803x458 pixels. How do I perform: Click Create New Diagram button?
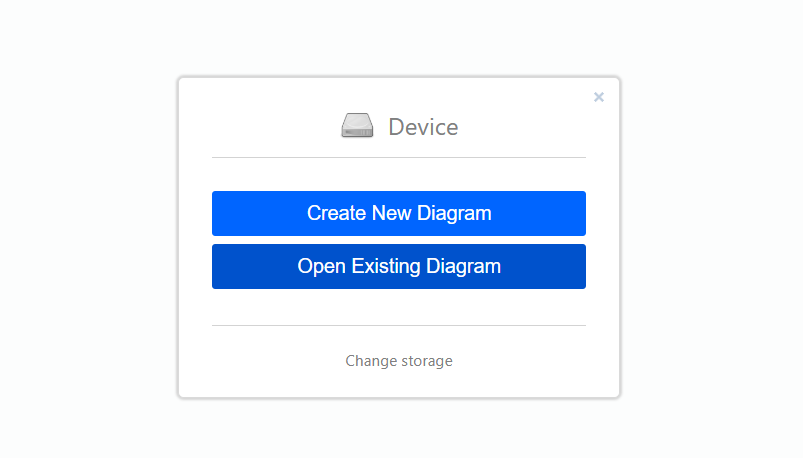pos(399,213)
